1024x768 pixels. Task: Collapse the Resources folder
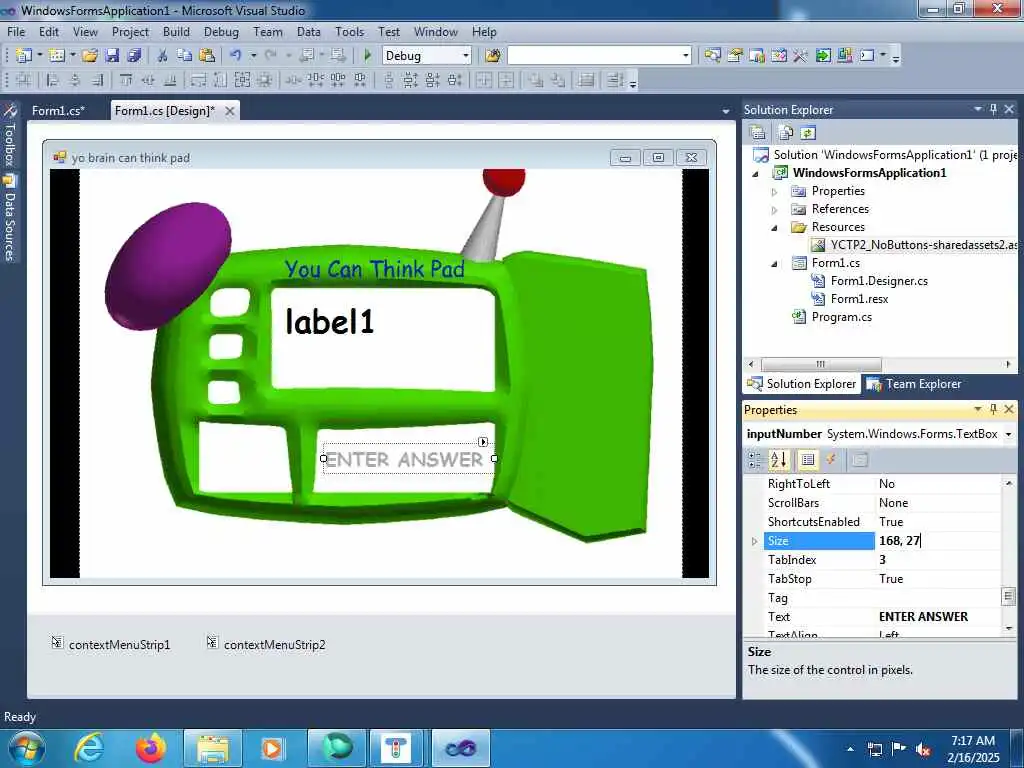(775, 228)
